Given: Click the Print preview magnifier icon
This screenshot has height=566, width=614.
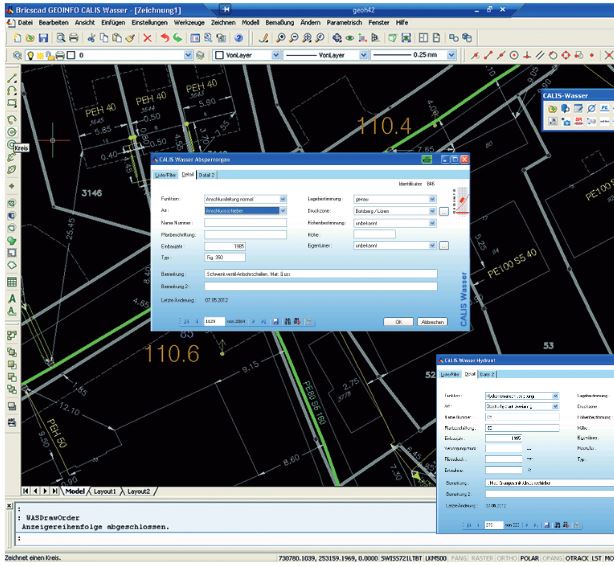Looking at the screenshot, I should pyautogui.click(x=61, y=38).
